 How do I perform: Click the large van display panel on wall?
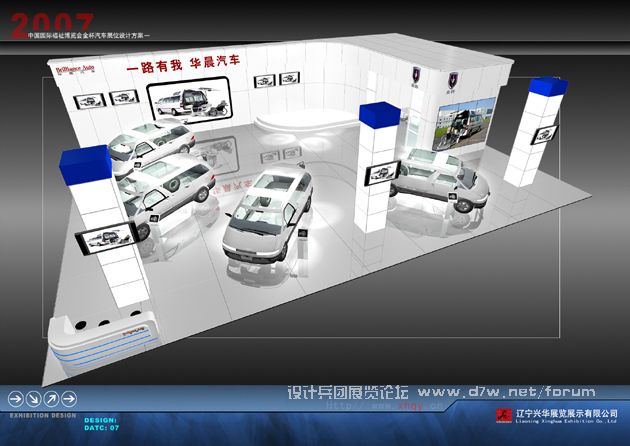click(190, 99)
